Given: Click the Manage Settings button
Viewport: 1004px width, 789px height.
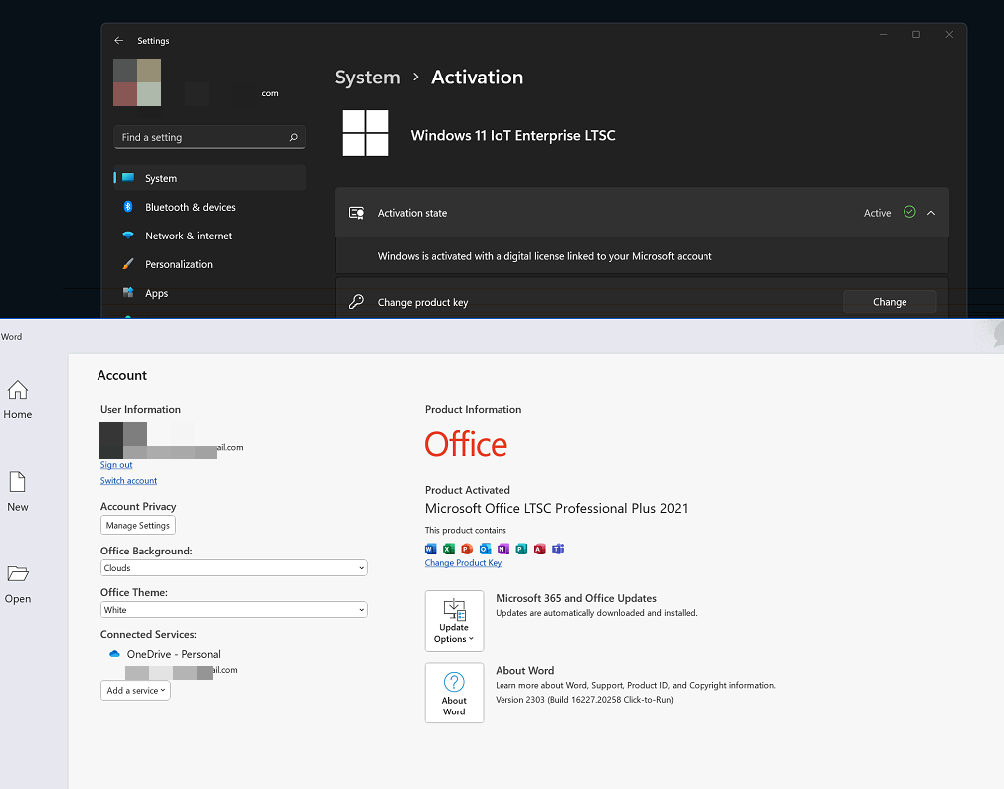Looking at the screenshot, I should click(x=138, y=525).
